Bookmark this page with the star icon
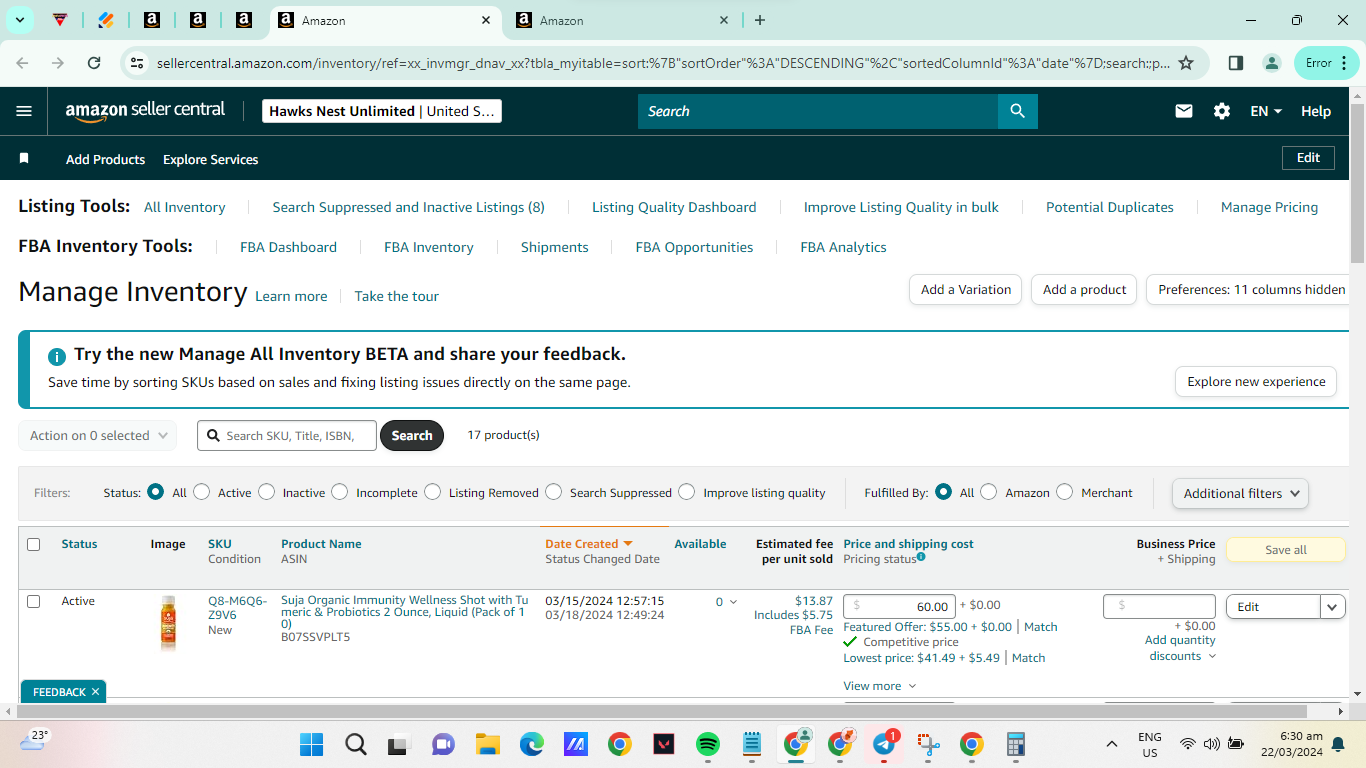Image resolution: width=1366 pixels, height=768 pixels. coord(1186,63)
